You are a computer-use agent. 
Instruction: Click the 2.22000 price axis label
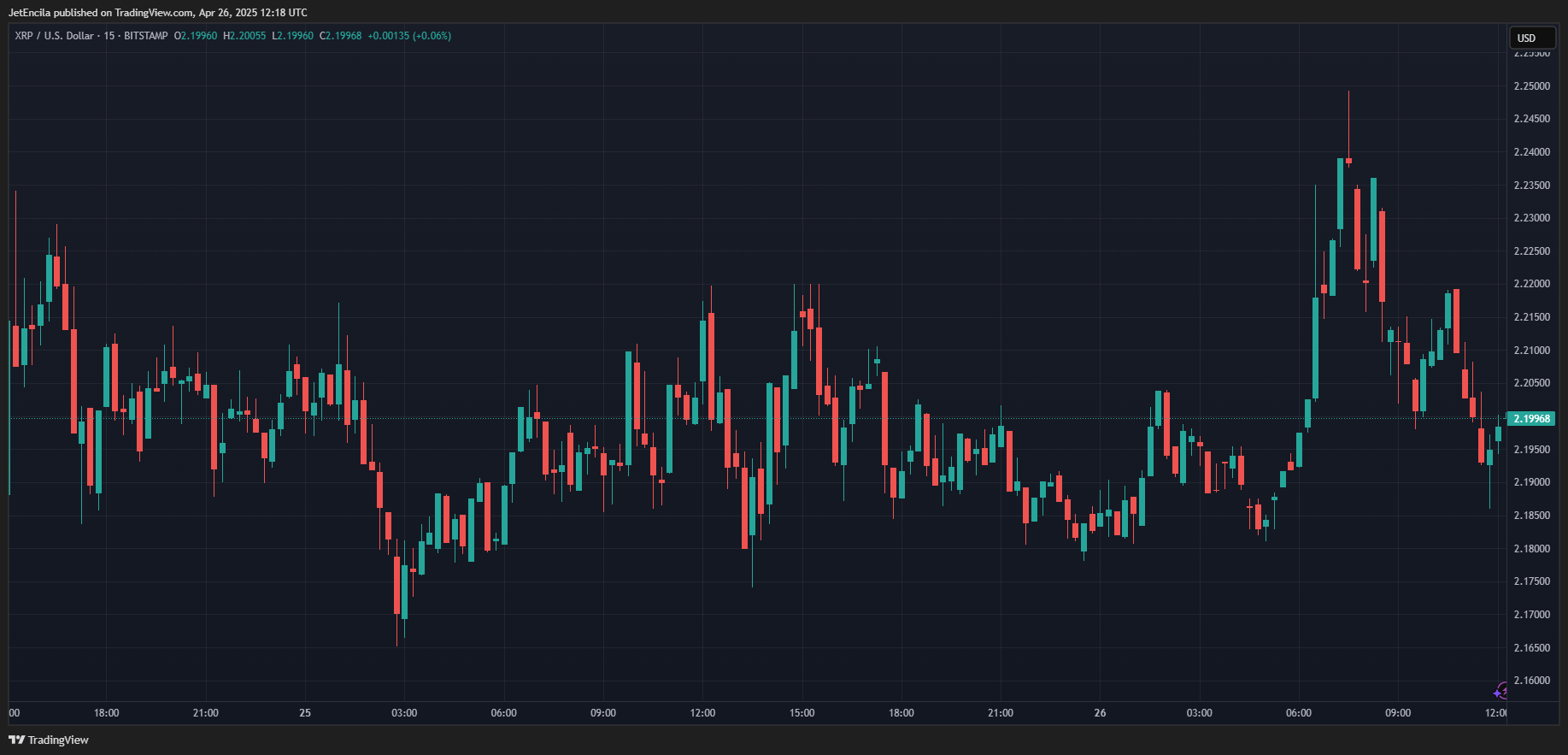click(x=1531, y=284)
